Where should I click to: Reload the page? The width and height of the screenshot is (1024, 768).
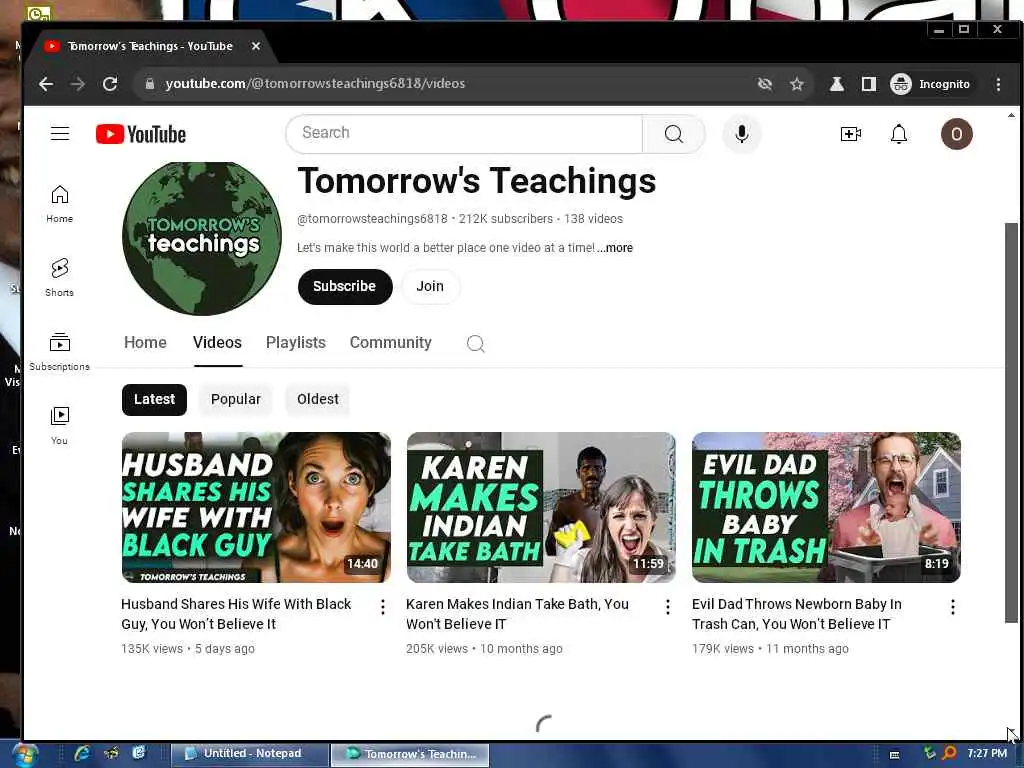110,84
